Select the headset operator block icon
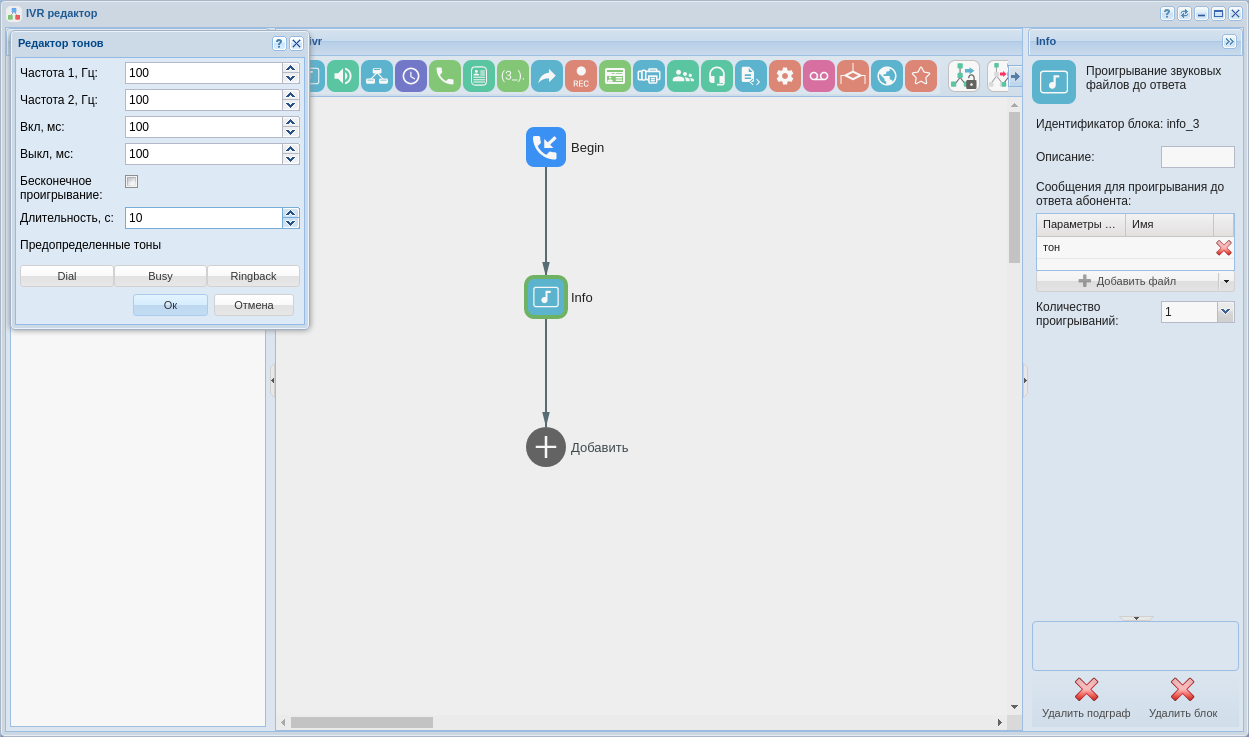 [717, 76]
